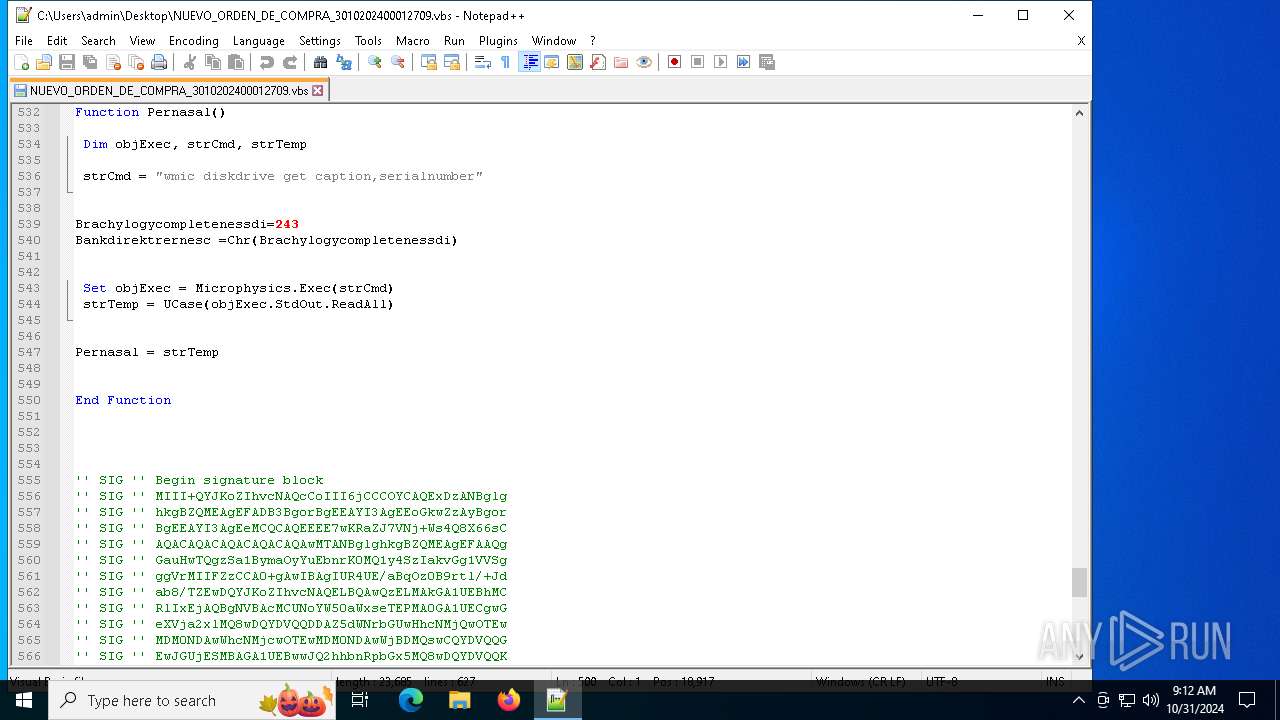This screenshot has height=720, width=1280.
Task: Open Find with the binoculars icon
Action: coord(321,62)
